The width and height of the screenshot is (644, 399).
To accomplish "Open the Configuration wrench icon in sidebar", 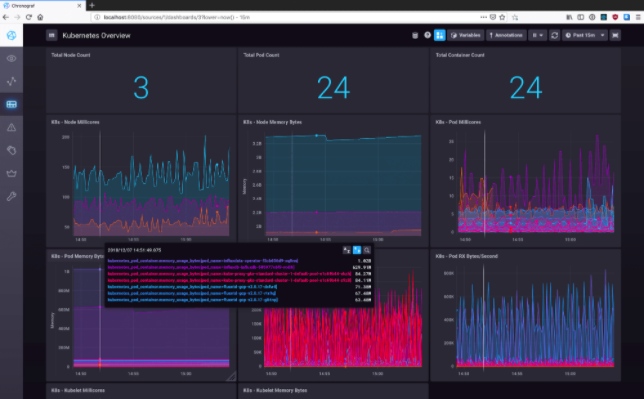I will [12, 196].
